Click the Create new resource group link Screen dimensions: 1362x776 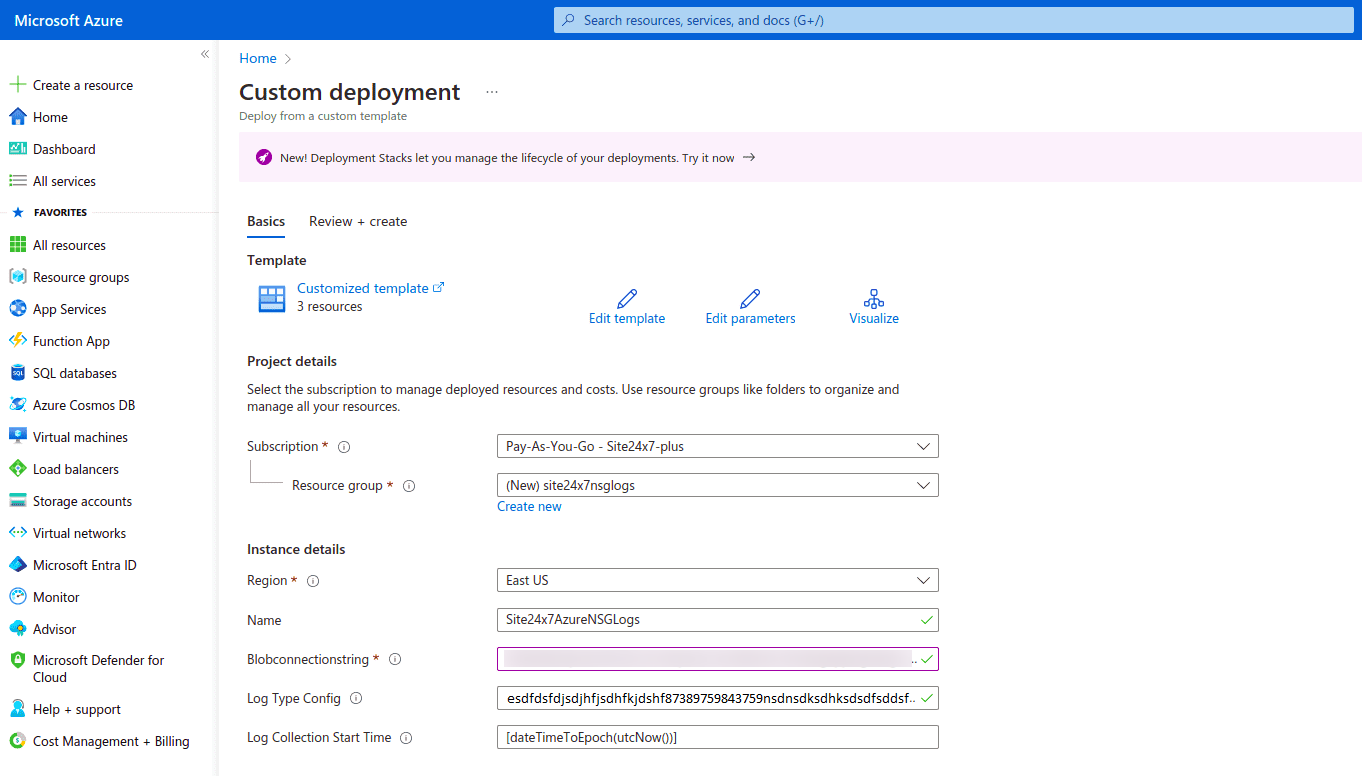tap(529, 506)
